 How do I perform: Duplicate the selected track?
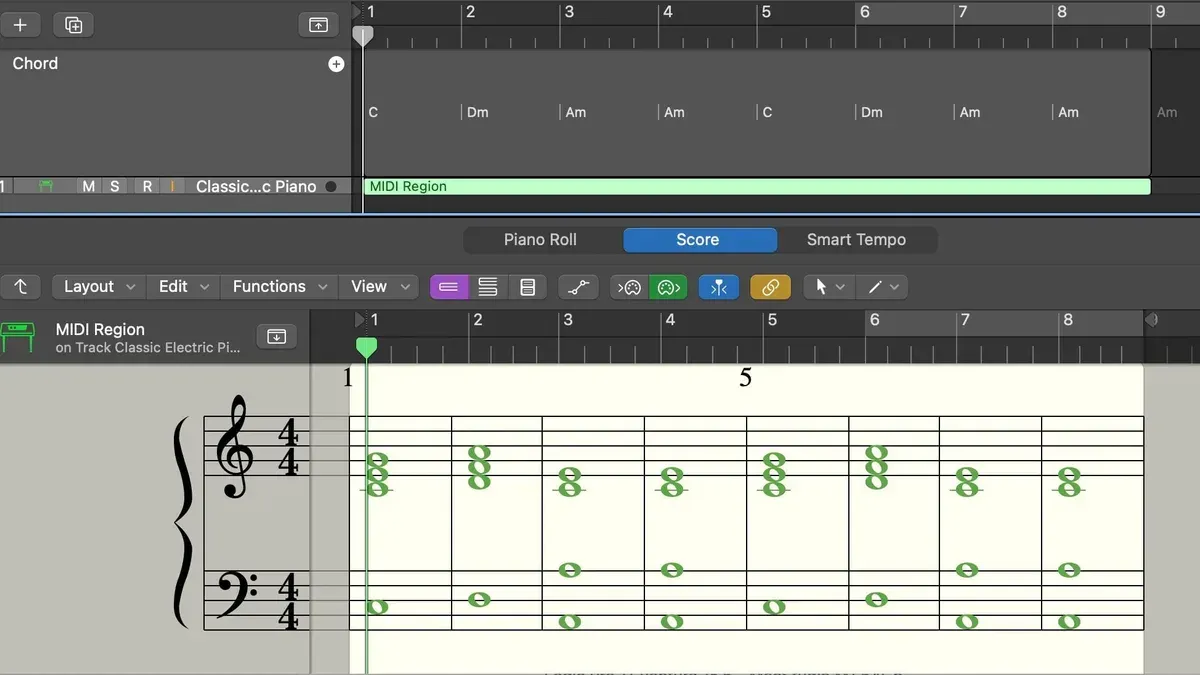coord(73,25)
